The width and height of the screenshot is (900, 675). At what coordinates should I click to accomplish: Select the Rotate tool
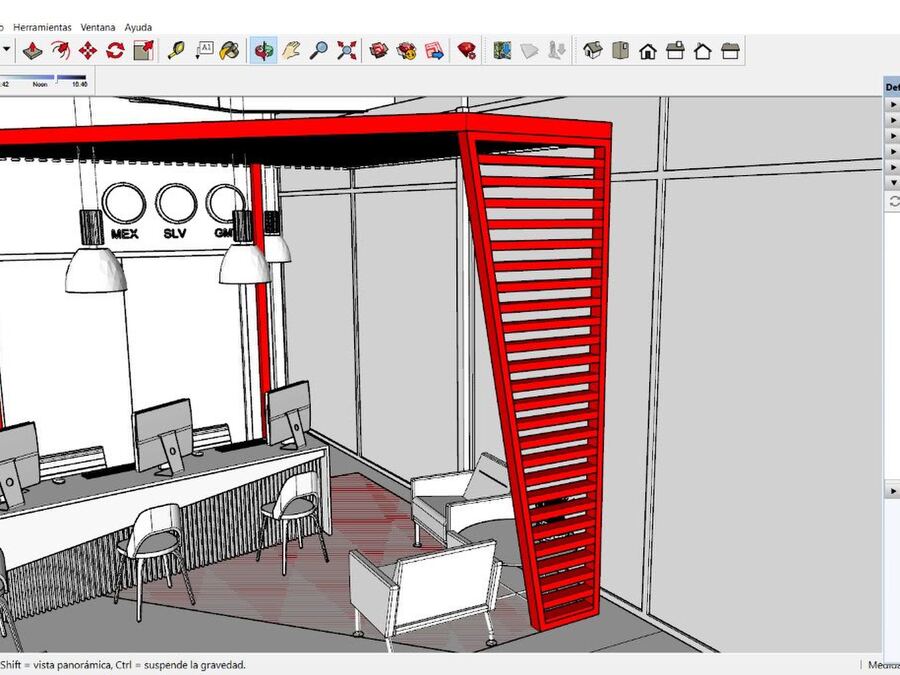pos(115,51)
